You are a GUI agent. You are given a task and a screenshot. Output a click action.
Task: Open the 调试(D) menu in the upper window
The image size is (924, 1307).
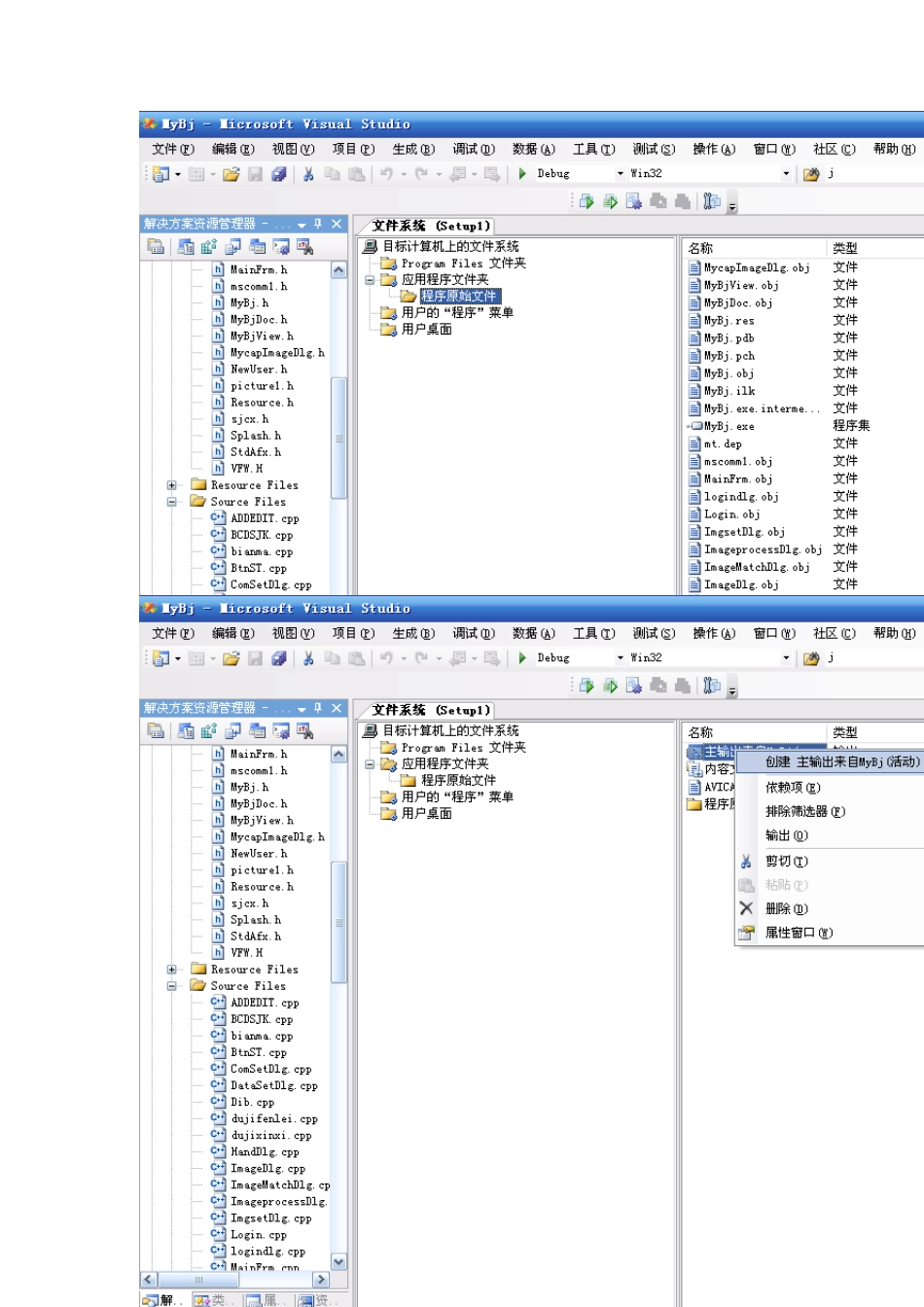[x=474, y=149]
